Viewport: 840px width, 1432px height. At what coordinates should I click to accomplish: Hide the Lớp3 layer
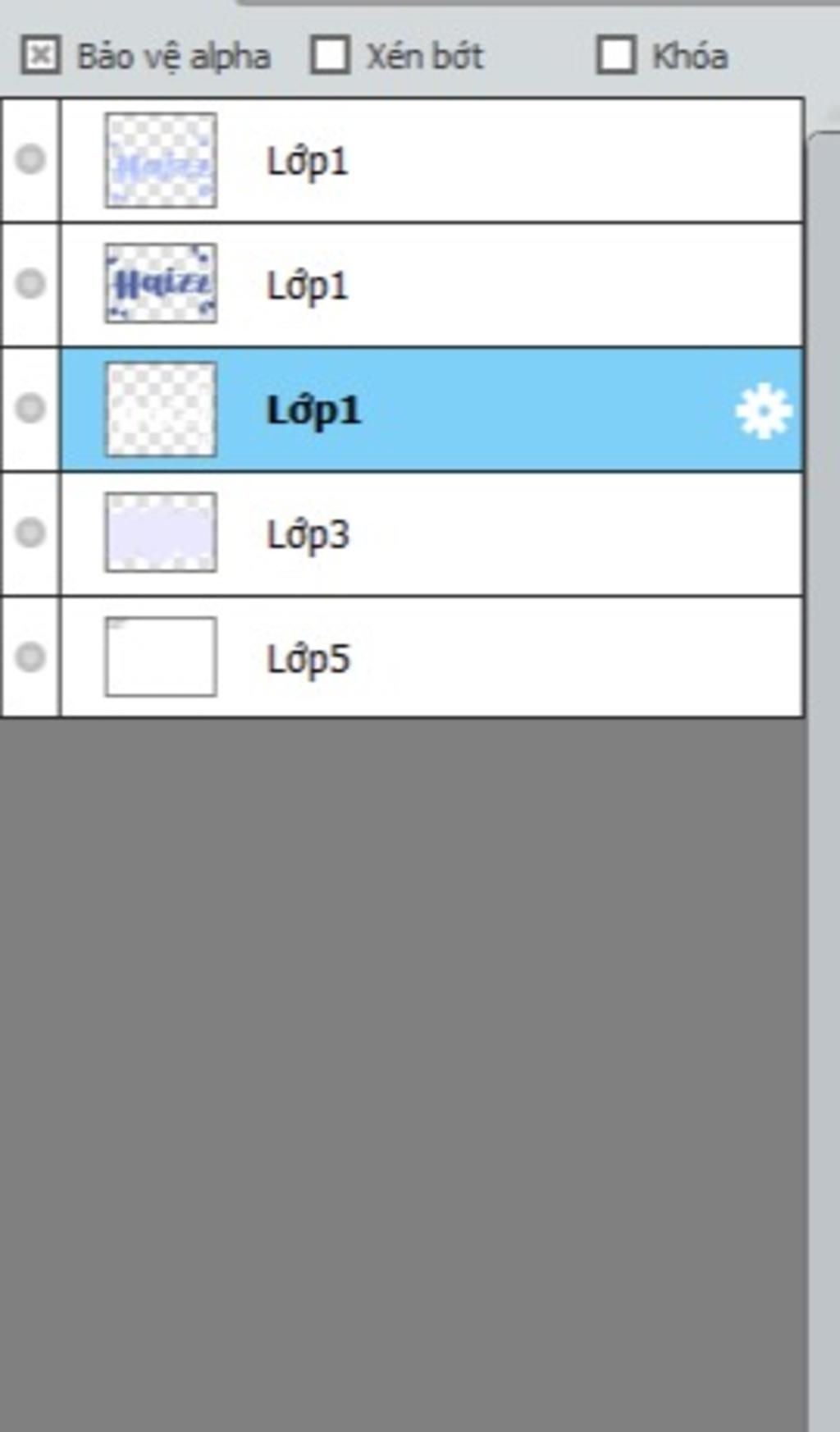click(30, 533)
